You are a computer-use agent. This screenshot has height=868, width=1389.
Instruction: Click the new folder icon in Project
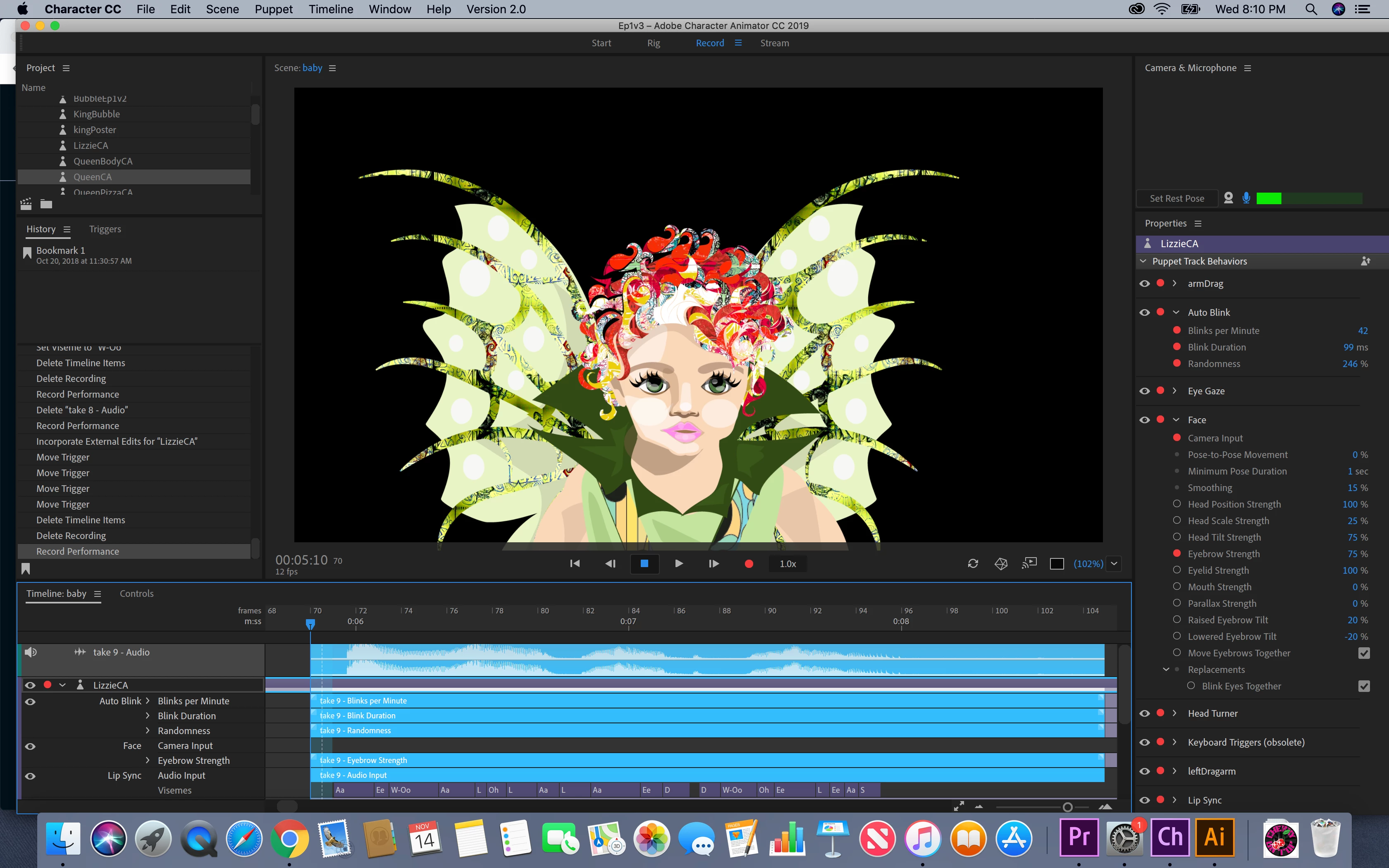click(x=46, y=204)
